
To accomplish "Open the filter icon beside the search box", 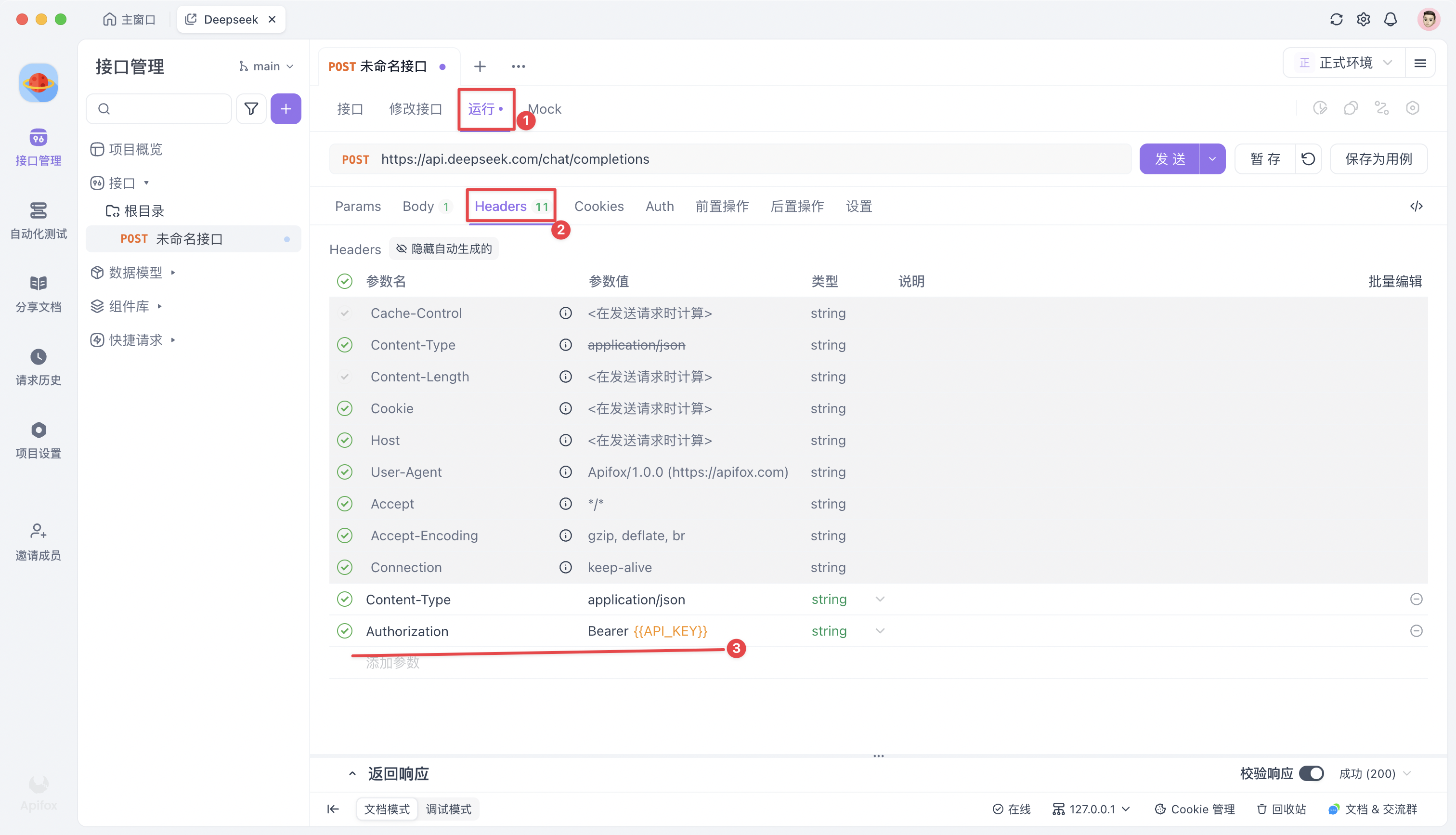I will tap(251, 108).
